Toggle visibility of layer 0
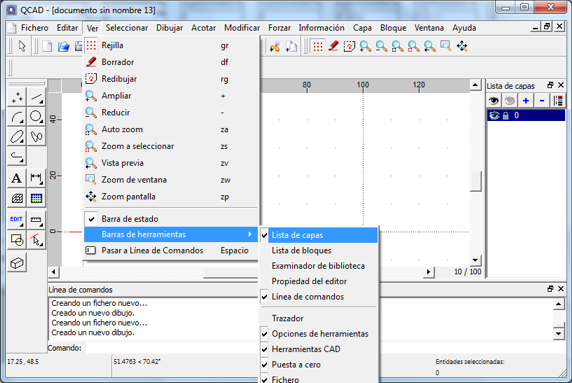The image size is (572, 383). (494, 116)
